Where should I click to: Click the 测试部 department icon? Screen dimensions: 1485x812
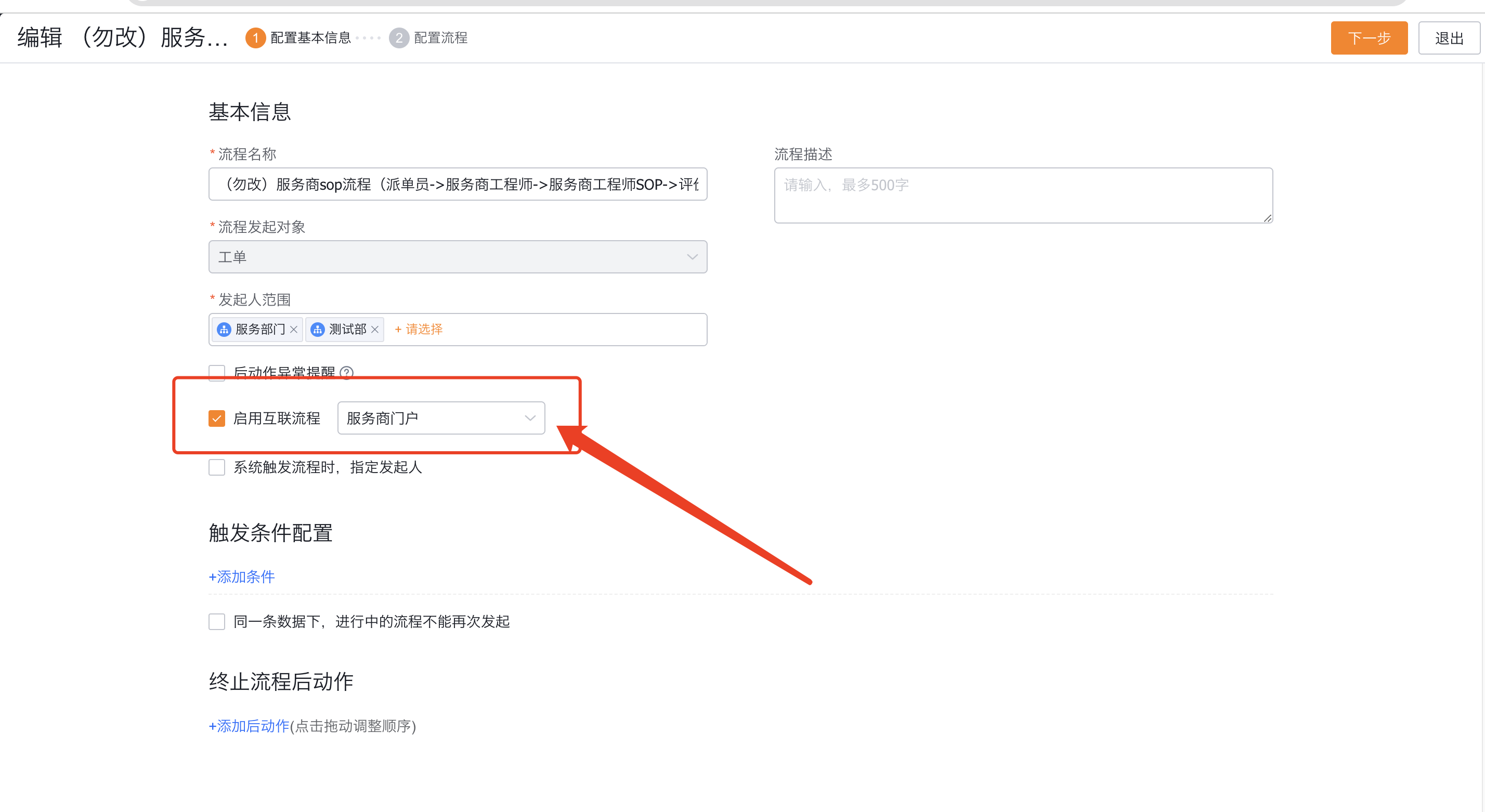317,329
